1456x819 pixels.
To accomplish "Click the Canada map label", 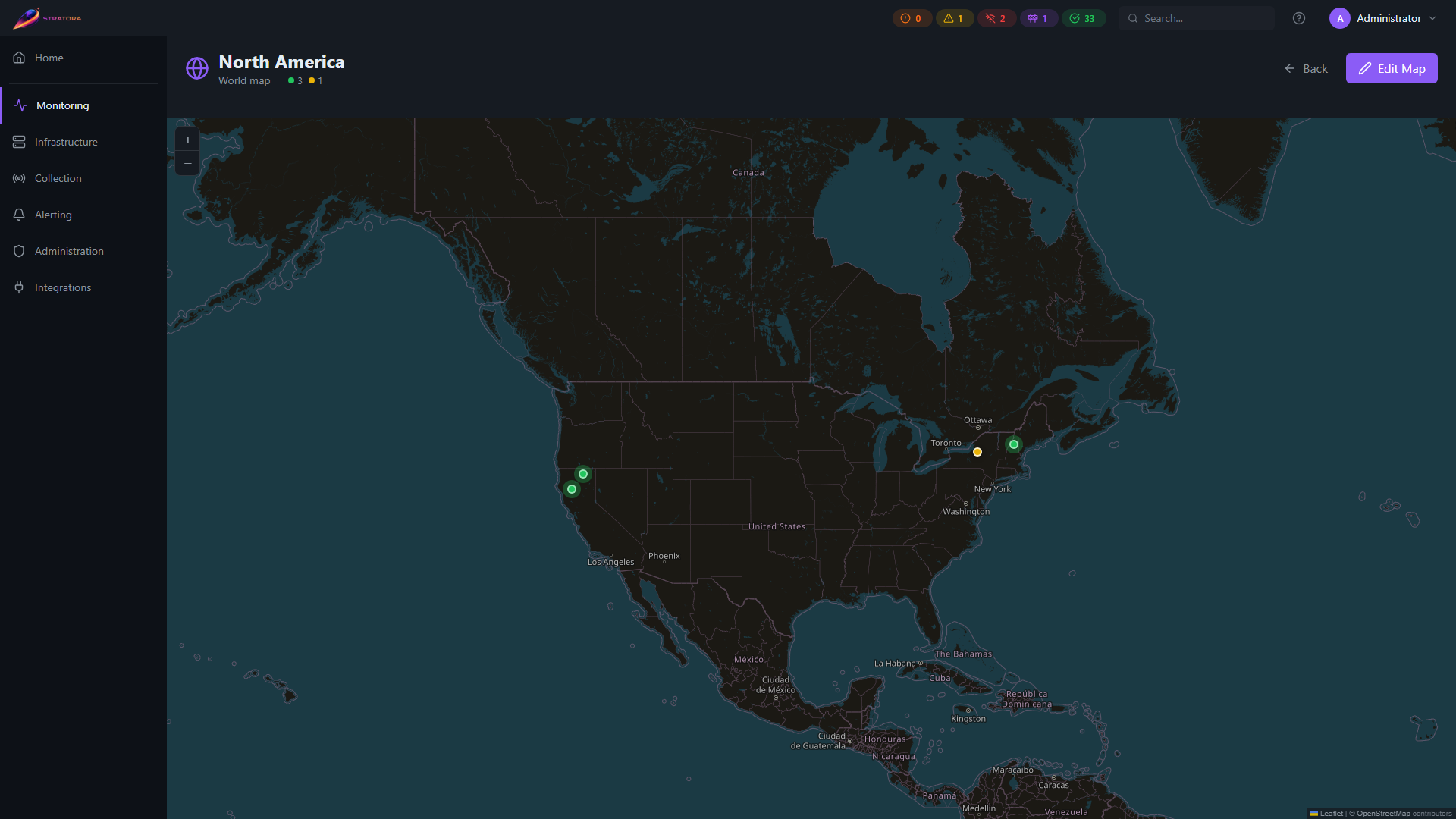I will tap(748, 173).
